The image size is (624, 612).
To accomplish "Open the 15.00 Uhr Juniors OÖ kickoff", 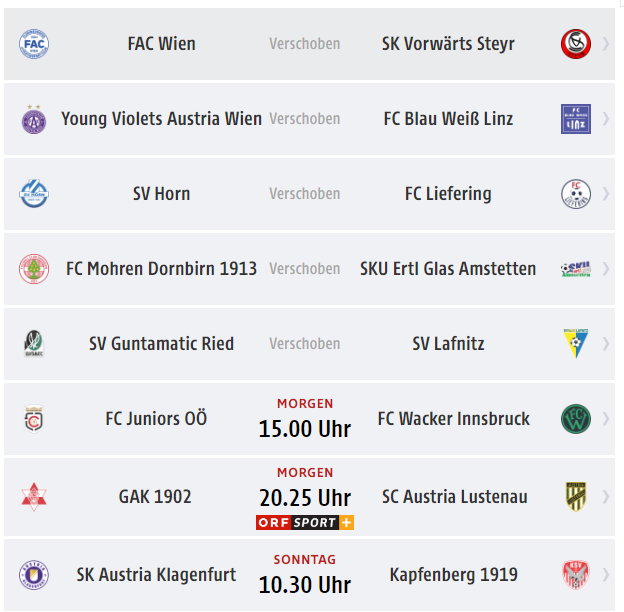I will pos(305,429).
